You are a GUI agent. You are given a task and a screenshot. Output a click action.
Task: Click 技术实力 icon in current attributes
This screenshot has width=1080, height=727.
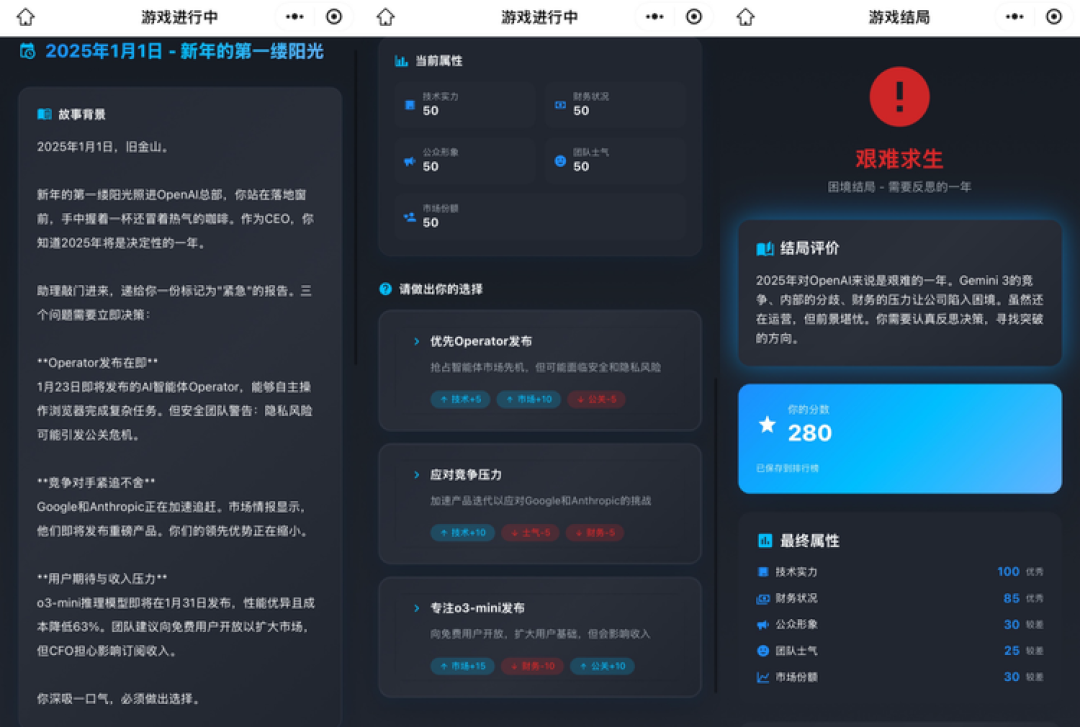tap(410, 105)
